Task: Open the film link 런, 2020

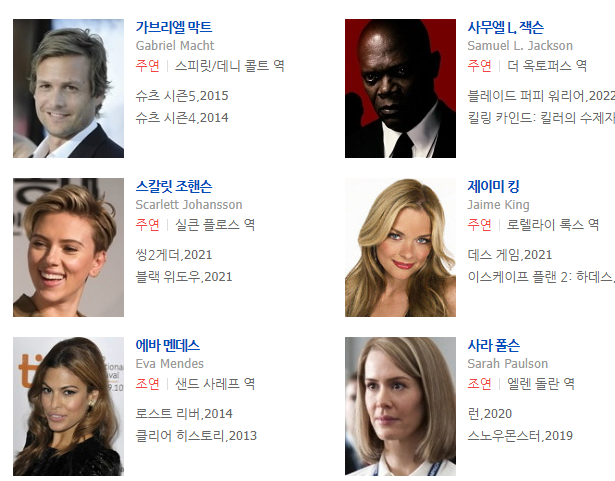Action: 489,414
